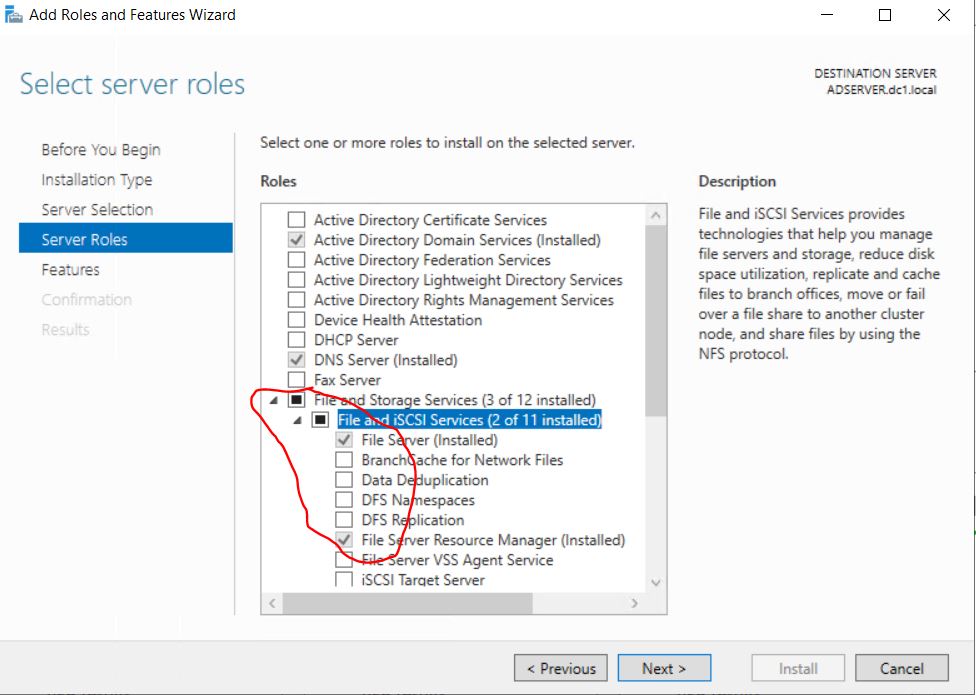The height and width of the screenshot is (695, 976).
Task: Tick the DFS Namespaces checkbox
Action: [x=344, y=500]
